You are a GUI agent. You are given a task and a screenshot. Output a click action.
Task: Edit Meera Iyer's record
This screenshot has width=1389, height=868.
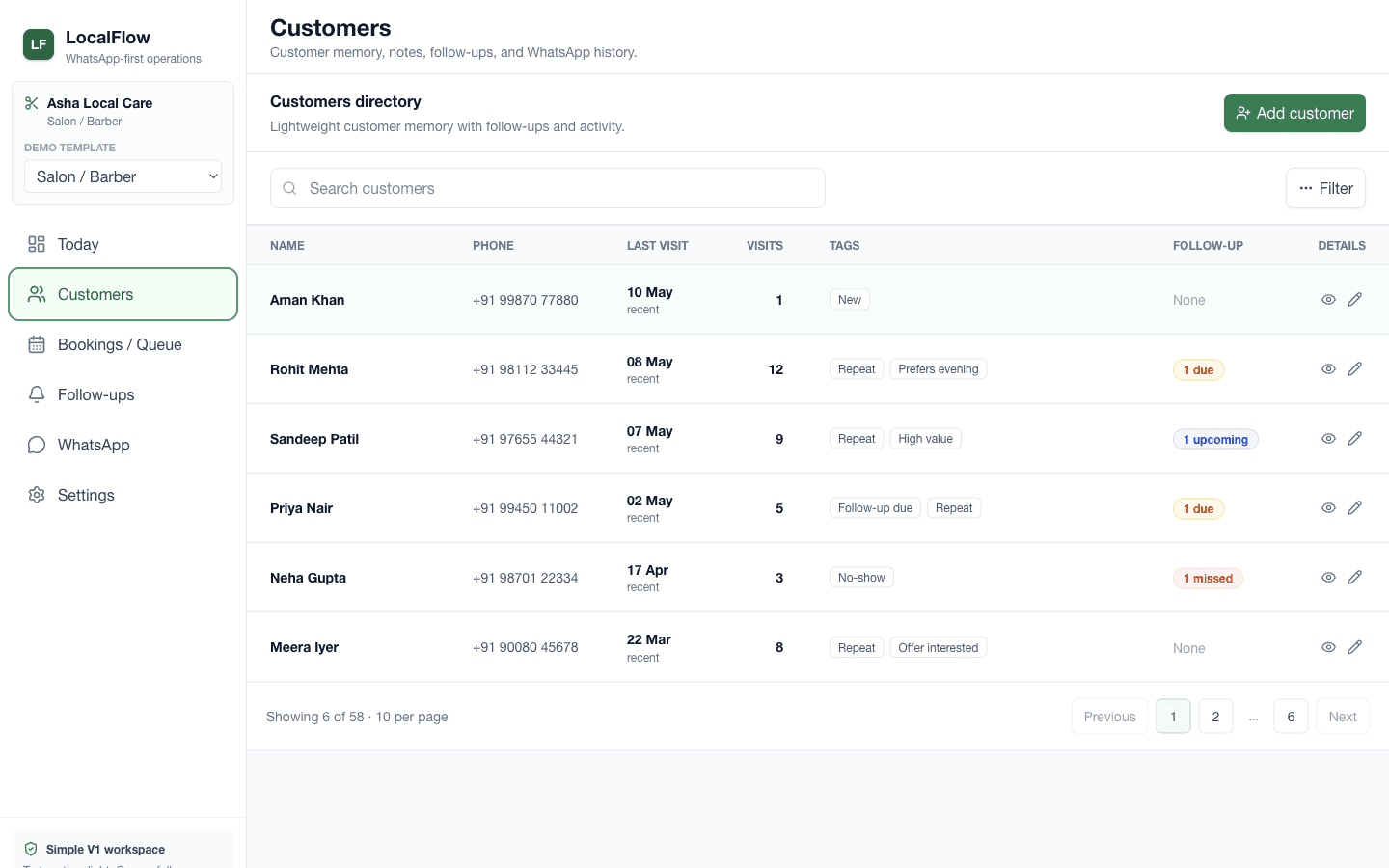coord(1354,647)
